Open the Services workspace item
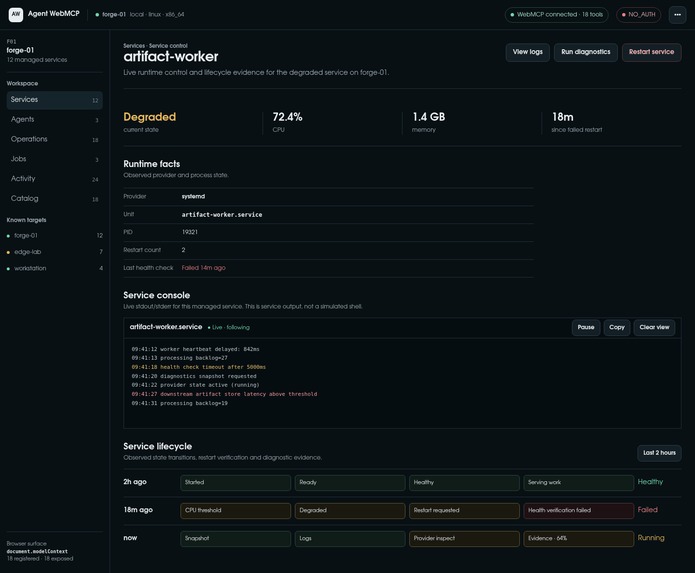Viewport: 695px width, 573px height. [x=55, y=100]
